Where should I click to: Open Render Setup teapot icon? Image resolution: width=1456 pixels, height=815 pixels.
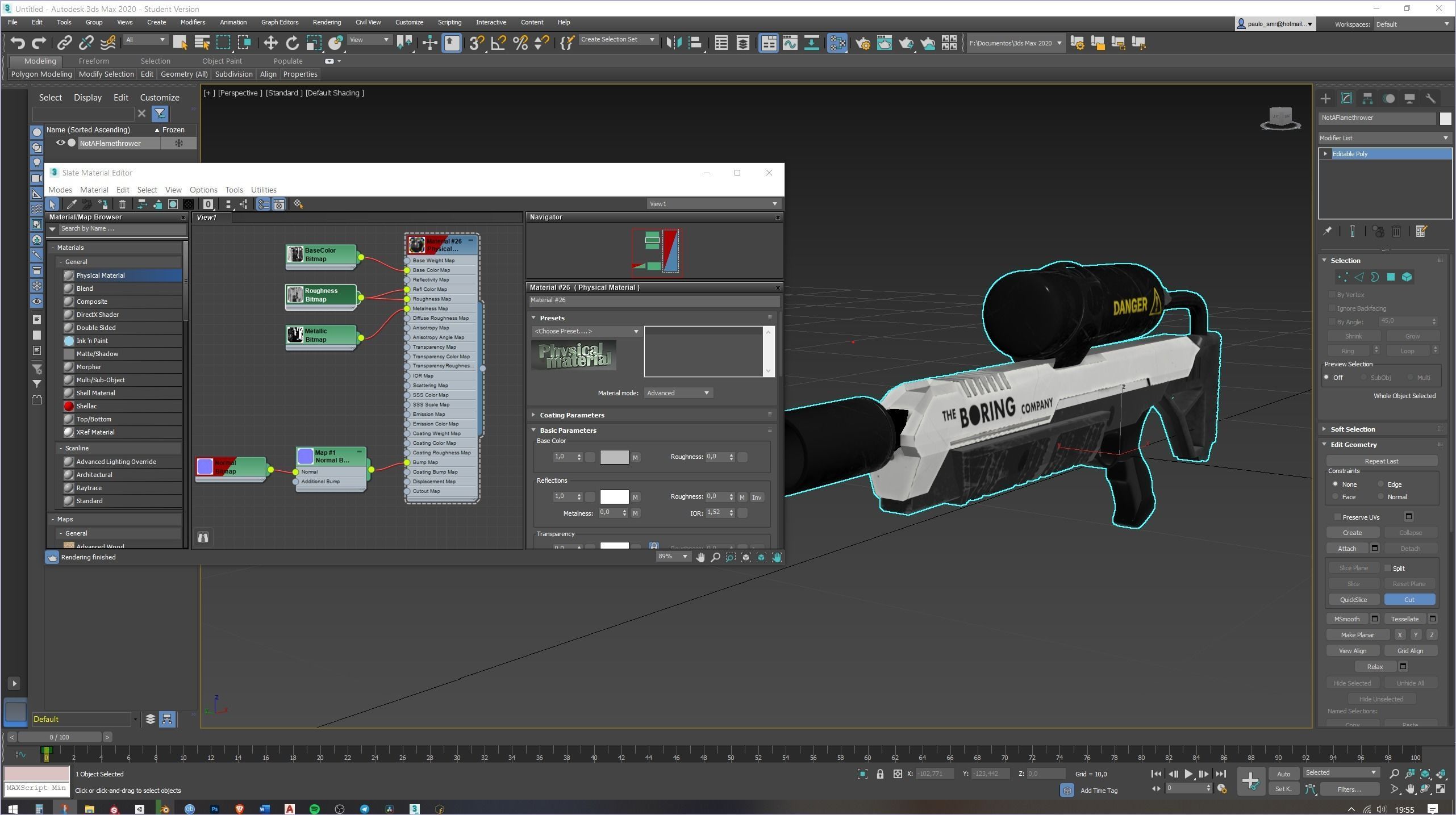click(863, 43)
